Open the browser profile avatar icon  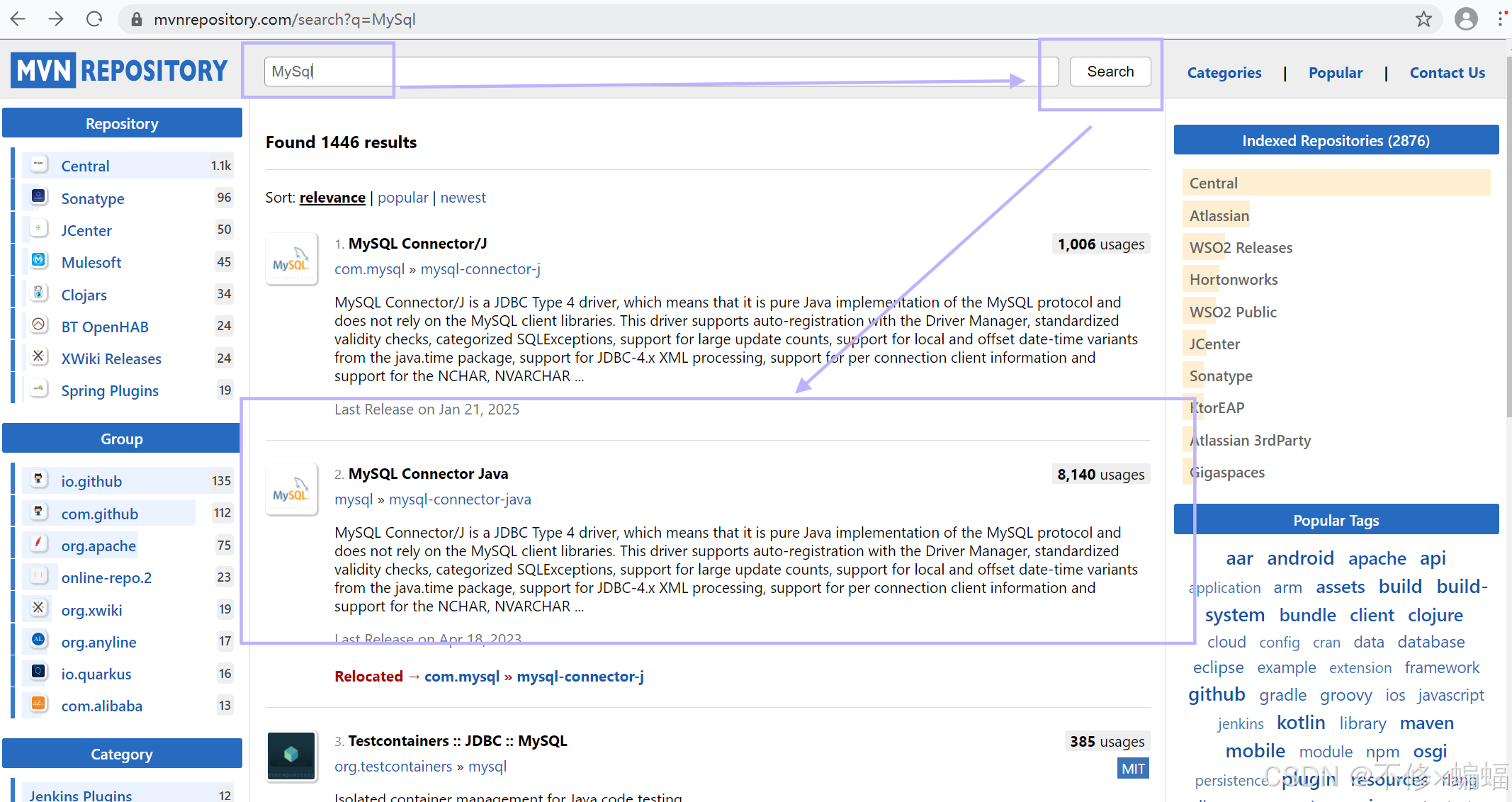coord(1466,19)
